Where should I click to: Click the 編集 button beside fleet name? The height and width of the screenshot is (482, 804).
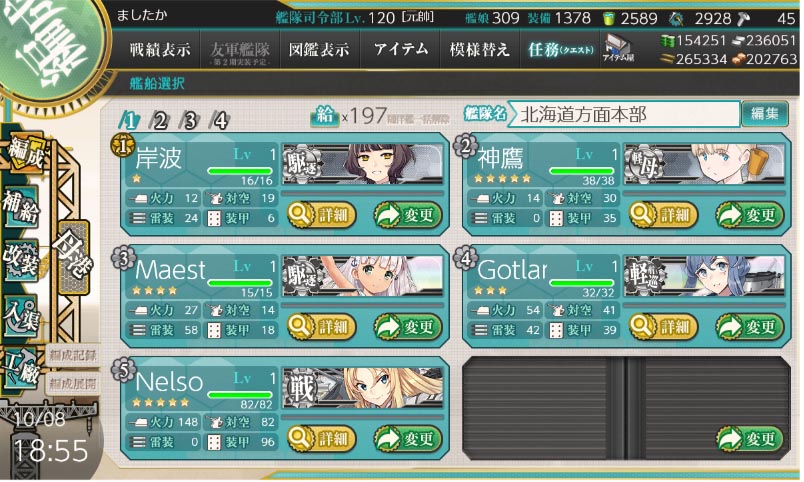[x=765, y=113]
